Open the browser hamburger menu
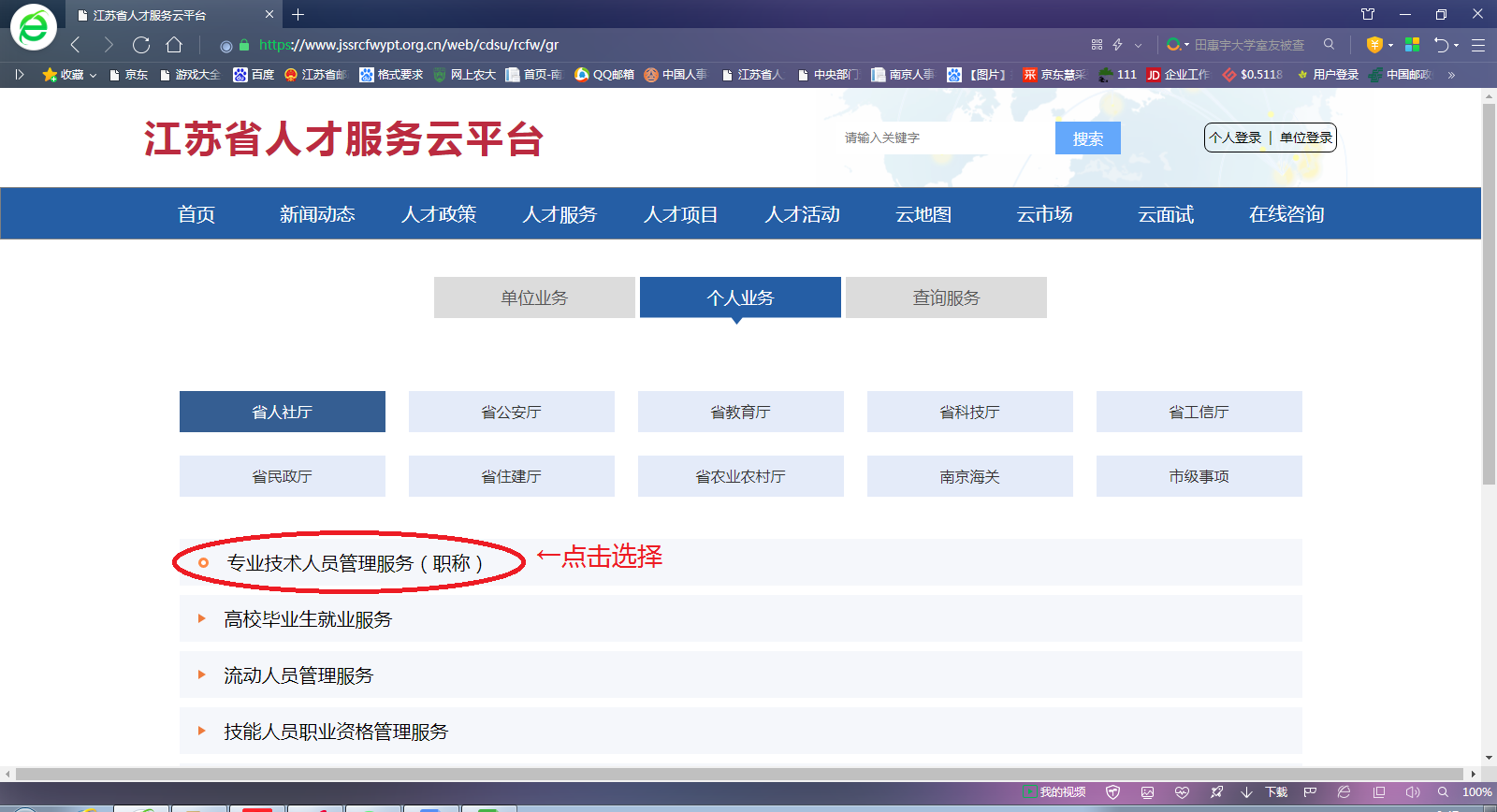 [1478, 45]
